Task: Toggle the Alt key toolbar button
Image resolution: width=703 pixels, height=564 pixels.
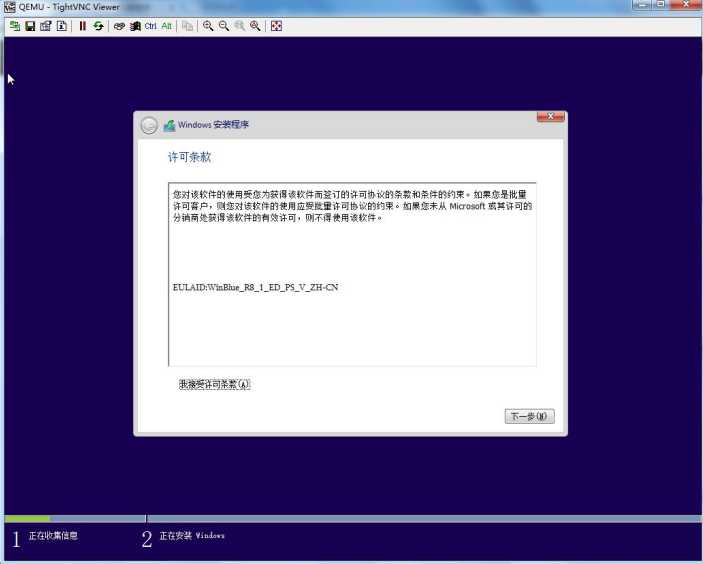Action: click(x=166, y=26)
